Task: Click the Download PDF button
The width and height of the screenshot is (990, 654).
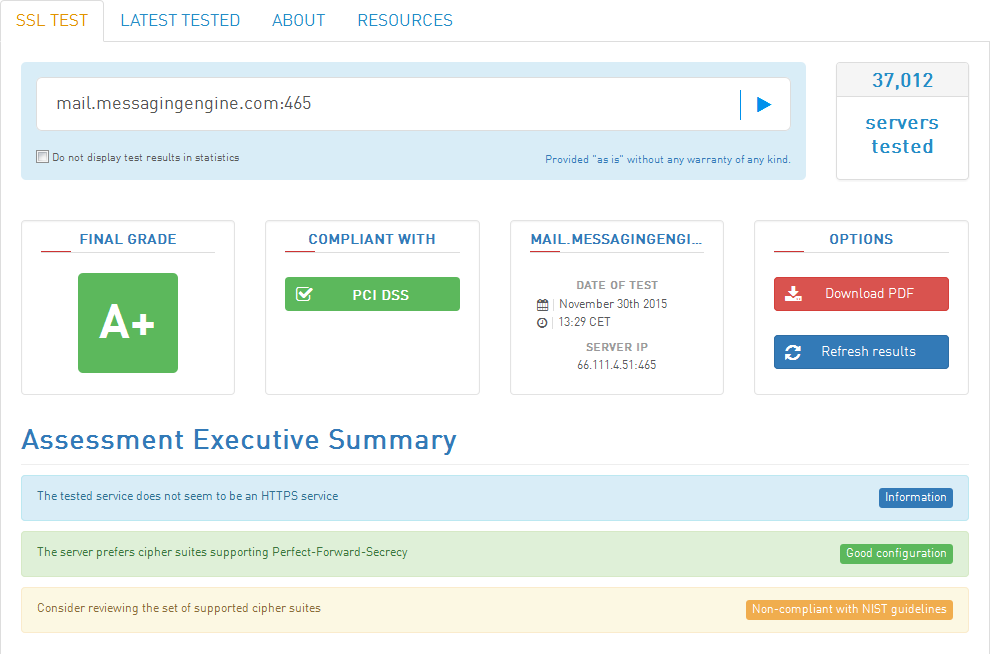Action: (x=861, y=294)
